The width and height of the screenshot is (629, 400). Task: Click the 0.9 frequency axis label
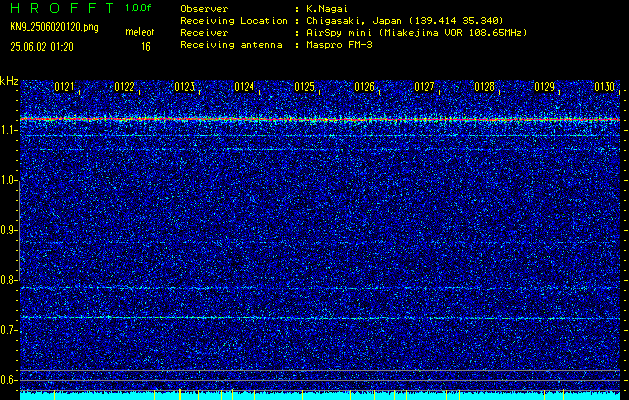pyautogui.click(x=9, y=230)
